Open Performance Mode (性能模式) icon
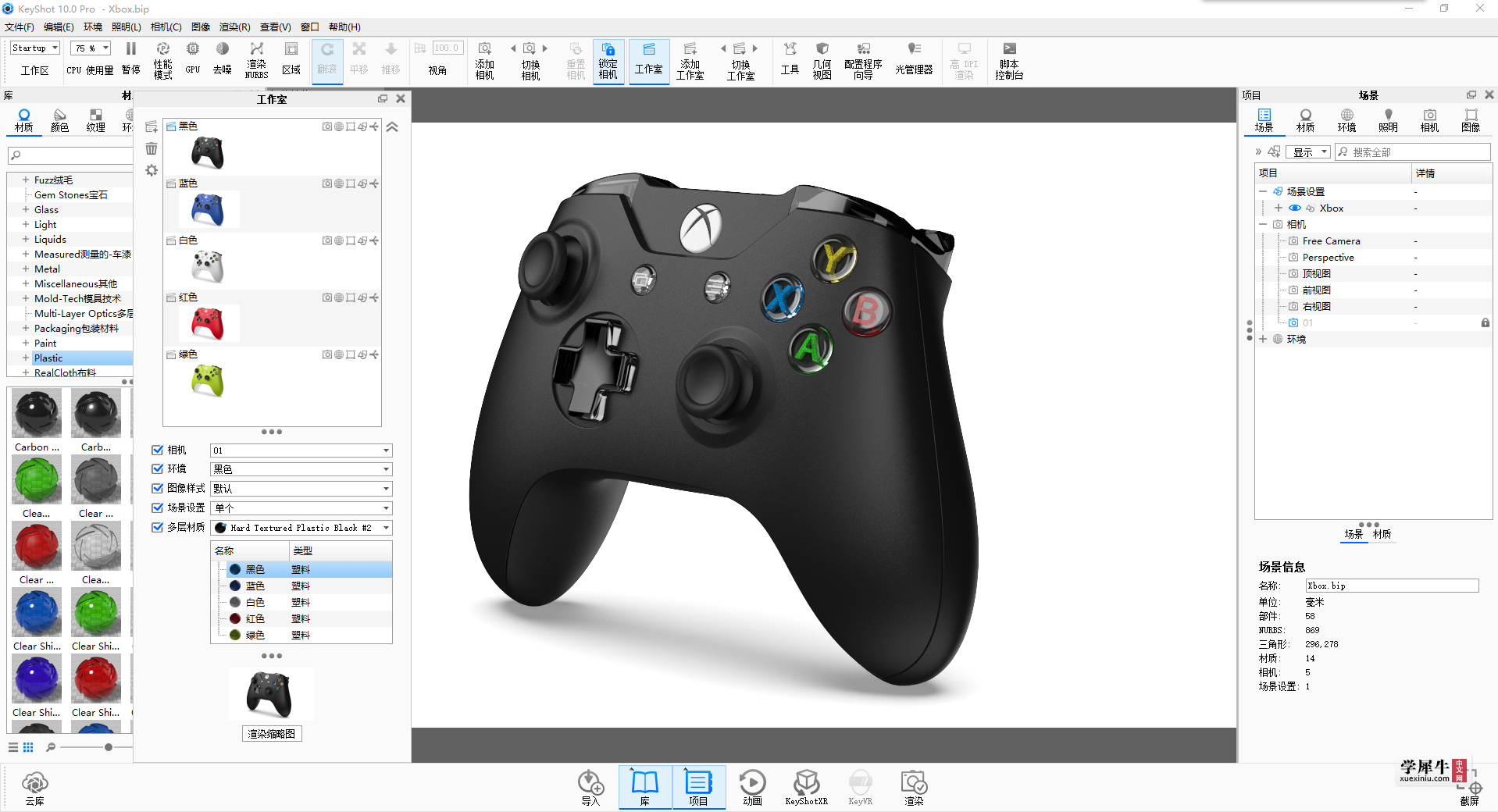Viewport: 1498px width, 812px height. tap(162, 59)
